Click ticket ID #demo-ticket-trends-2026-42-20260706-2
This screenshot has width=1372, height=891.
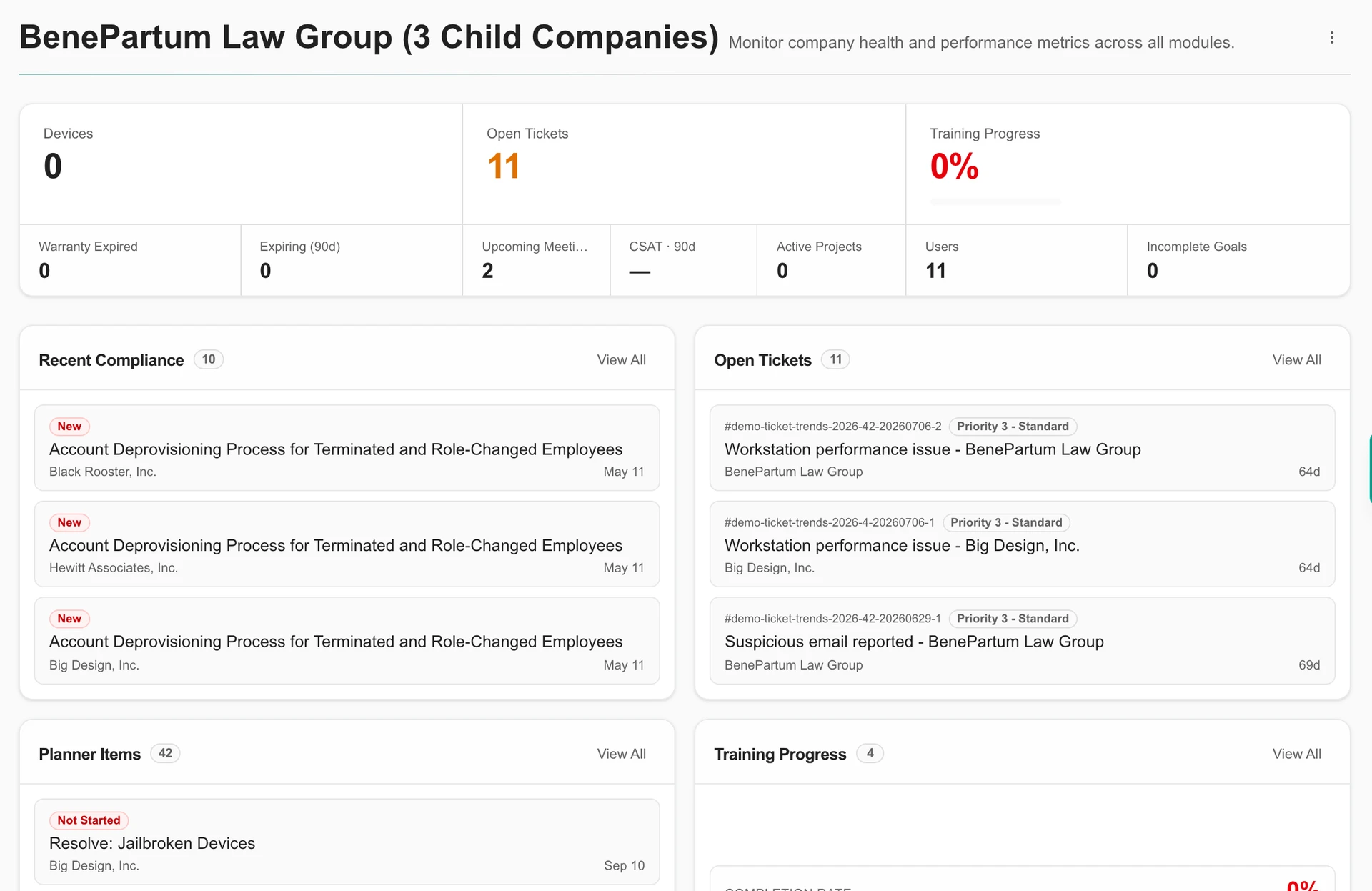[x=832, y=427]
